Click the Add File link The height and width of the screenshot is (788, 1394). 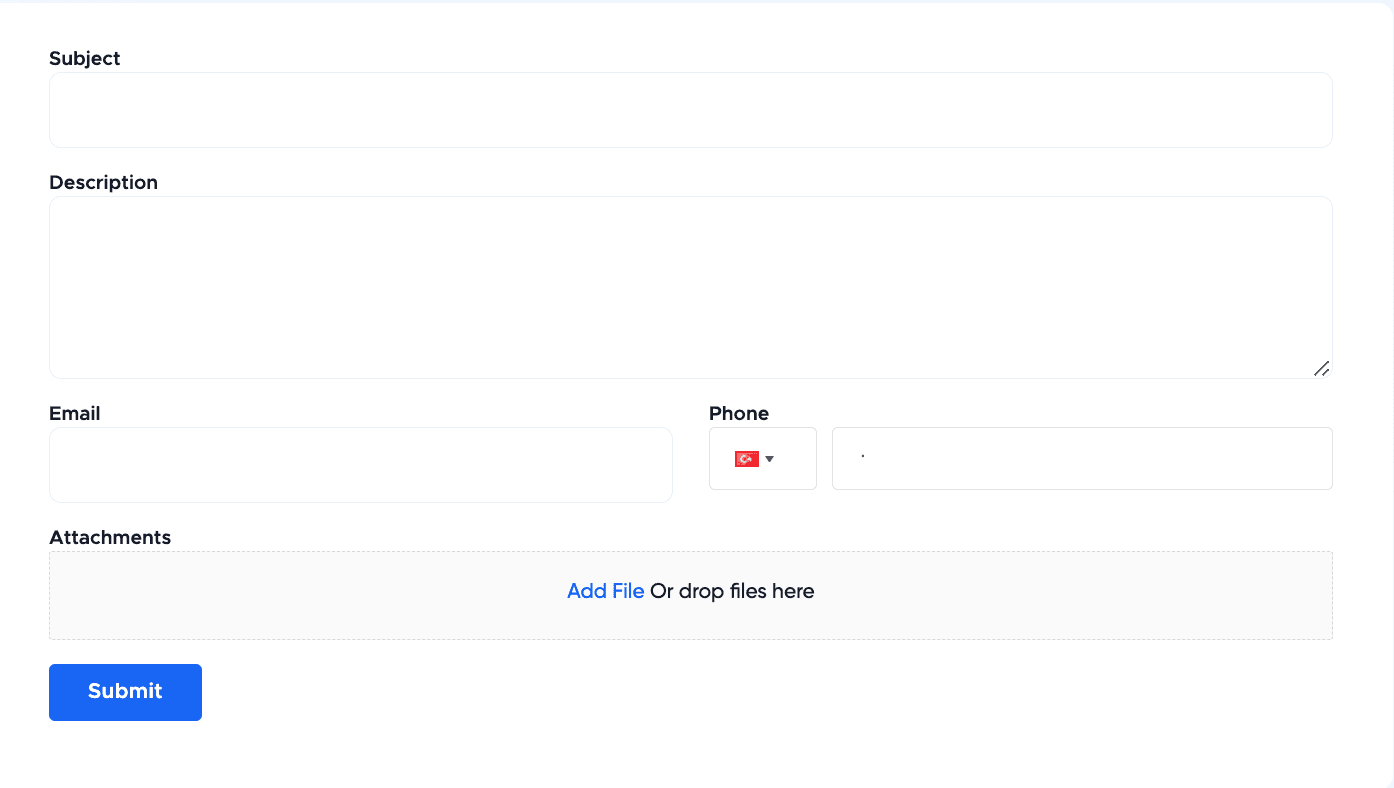pyautogui.click(x=605, y=591)
